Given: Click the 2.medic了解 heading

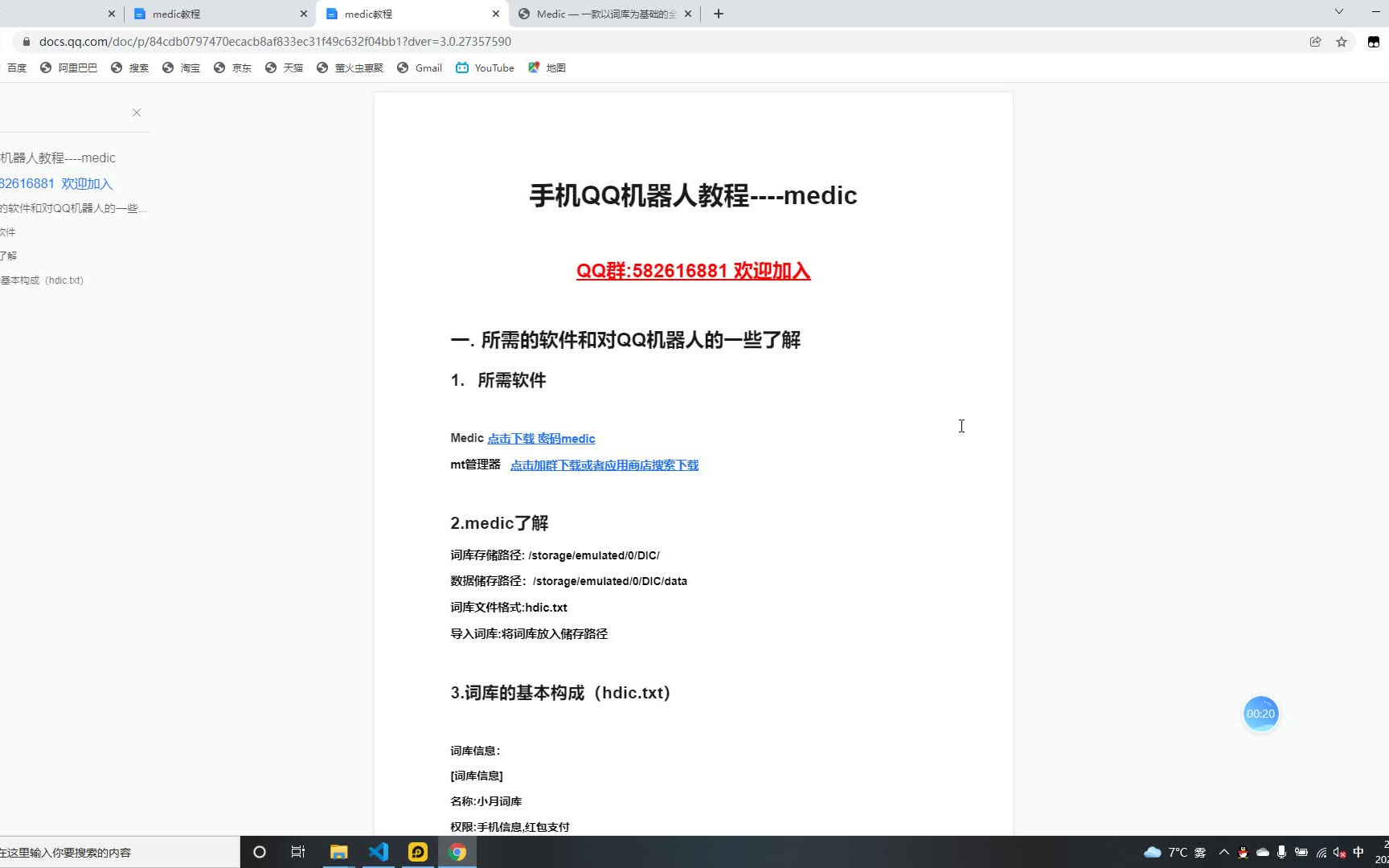Looking at the screenshot, I should coord(499,523).
